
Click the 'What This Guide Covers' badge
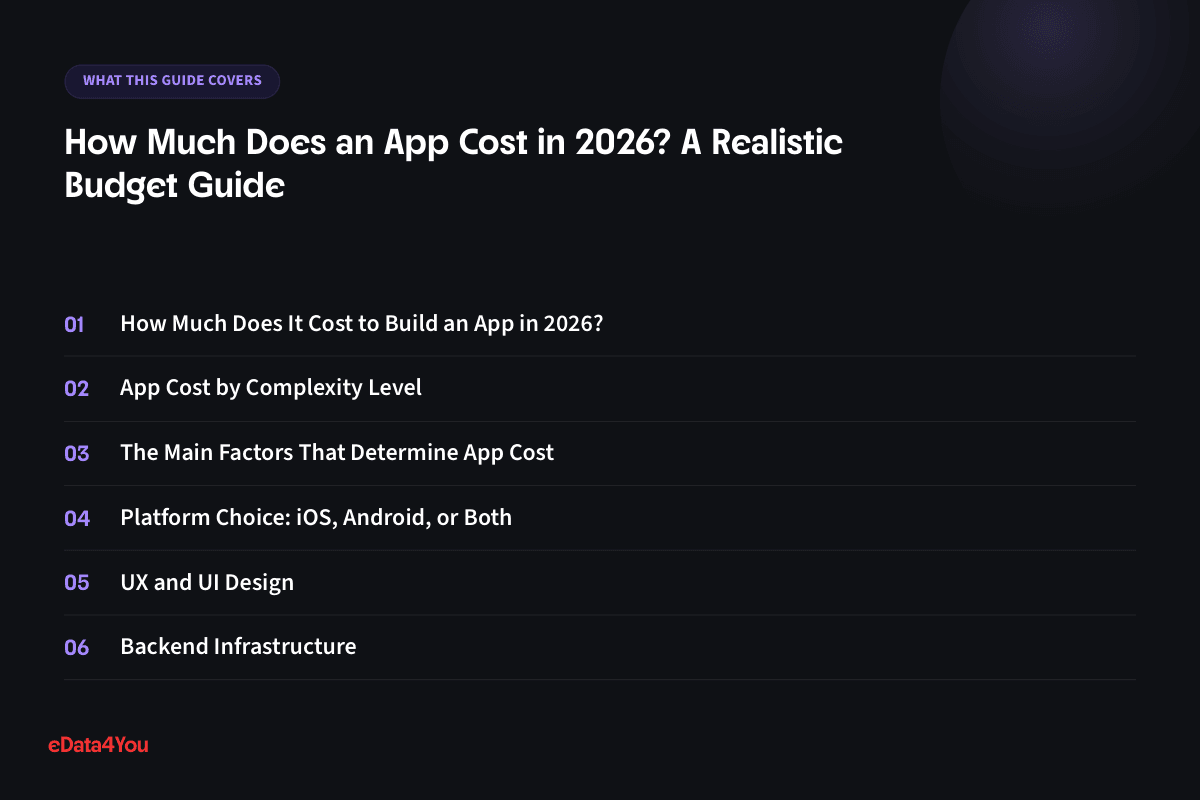click(172, 81)
